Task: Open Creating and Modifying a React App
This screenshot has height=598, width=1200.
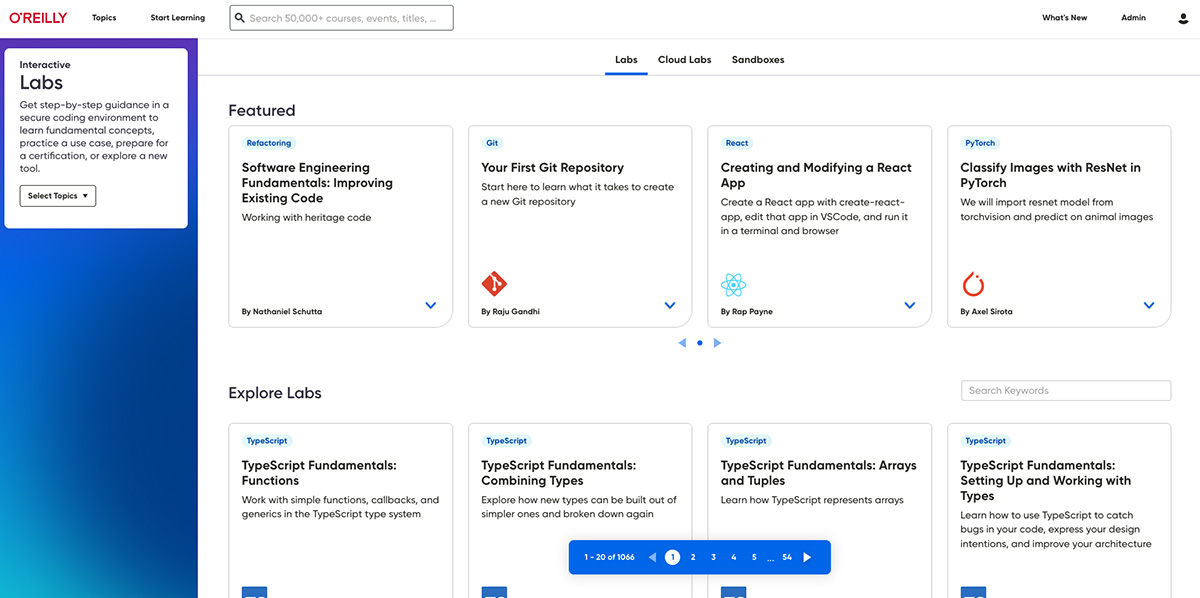Action: (816, 175)
